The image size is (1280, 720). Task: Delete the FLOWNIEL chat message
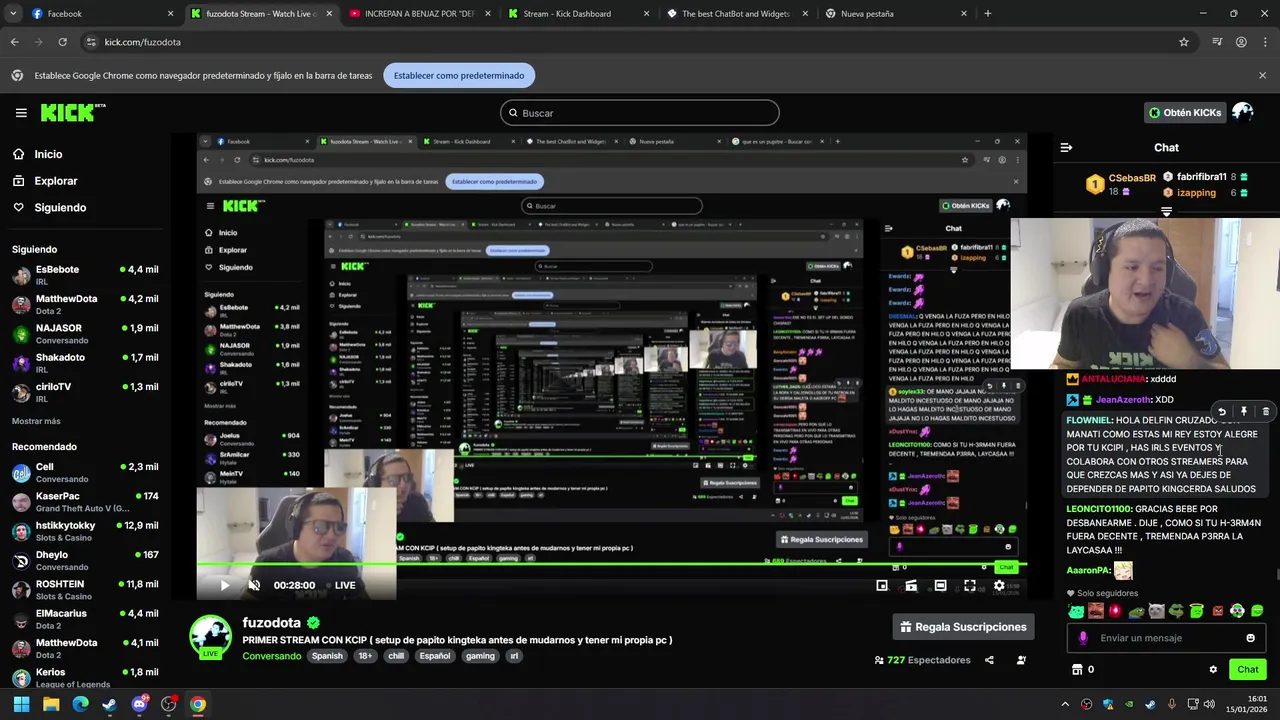pos(1265,411)
